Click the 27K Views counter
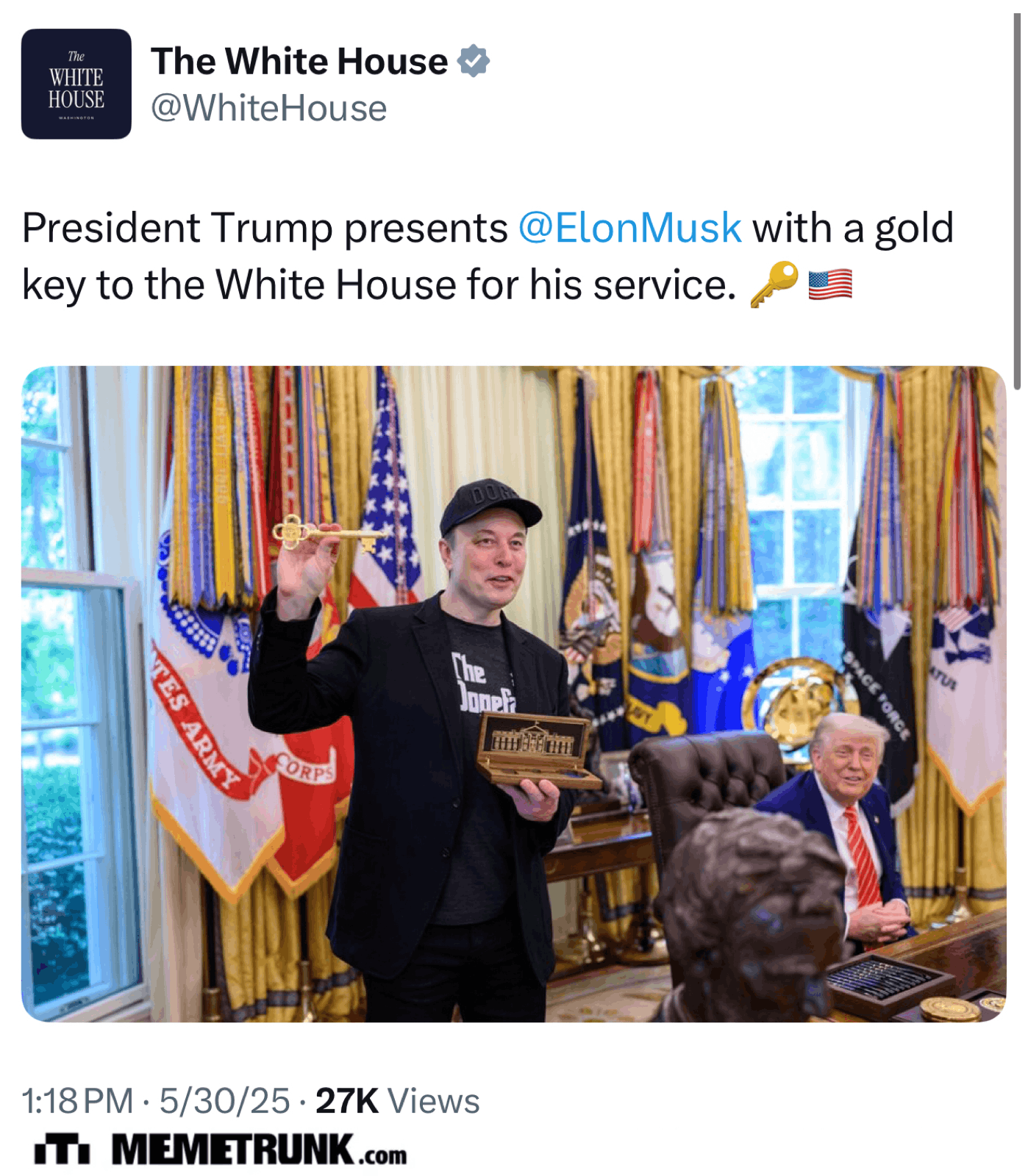The image size is (1028, 1176). (x=398, y=1101)
